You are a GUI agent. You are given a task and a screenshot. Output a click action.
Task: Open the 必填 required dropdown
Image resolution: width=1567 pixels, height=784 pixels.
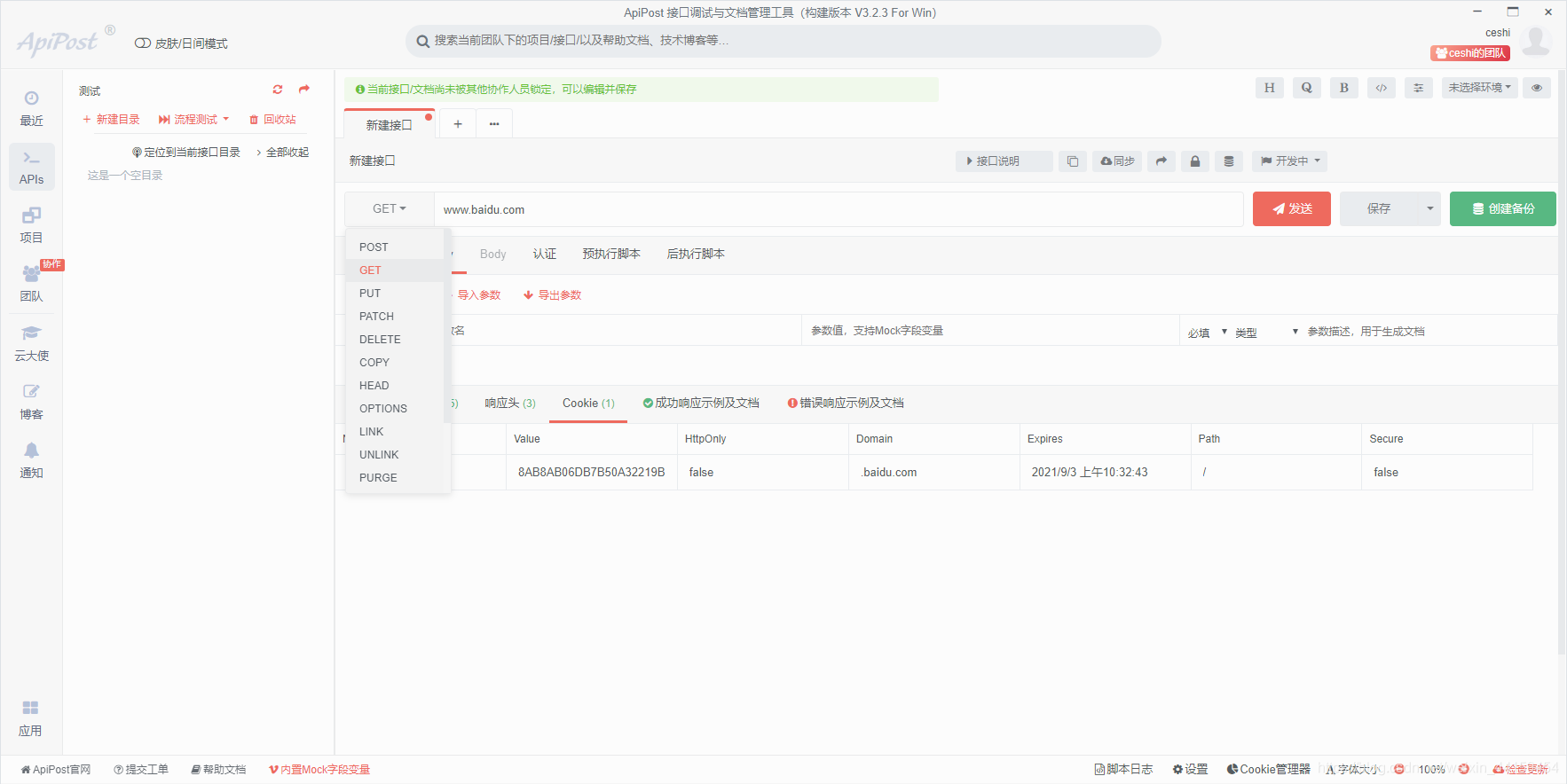coord(1208,333)
